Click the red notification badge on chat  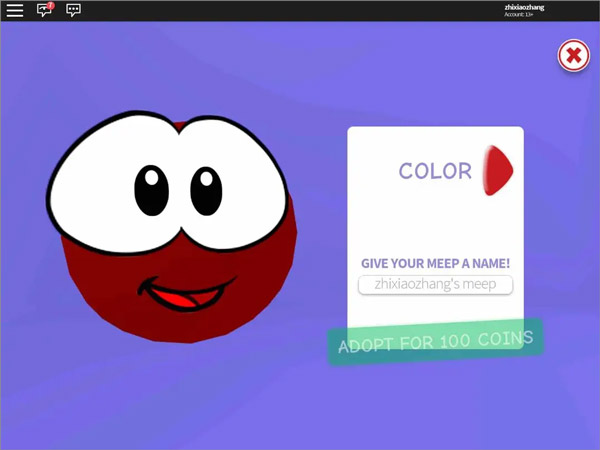click(50, 5)
